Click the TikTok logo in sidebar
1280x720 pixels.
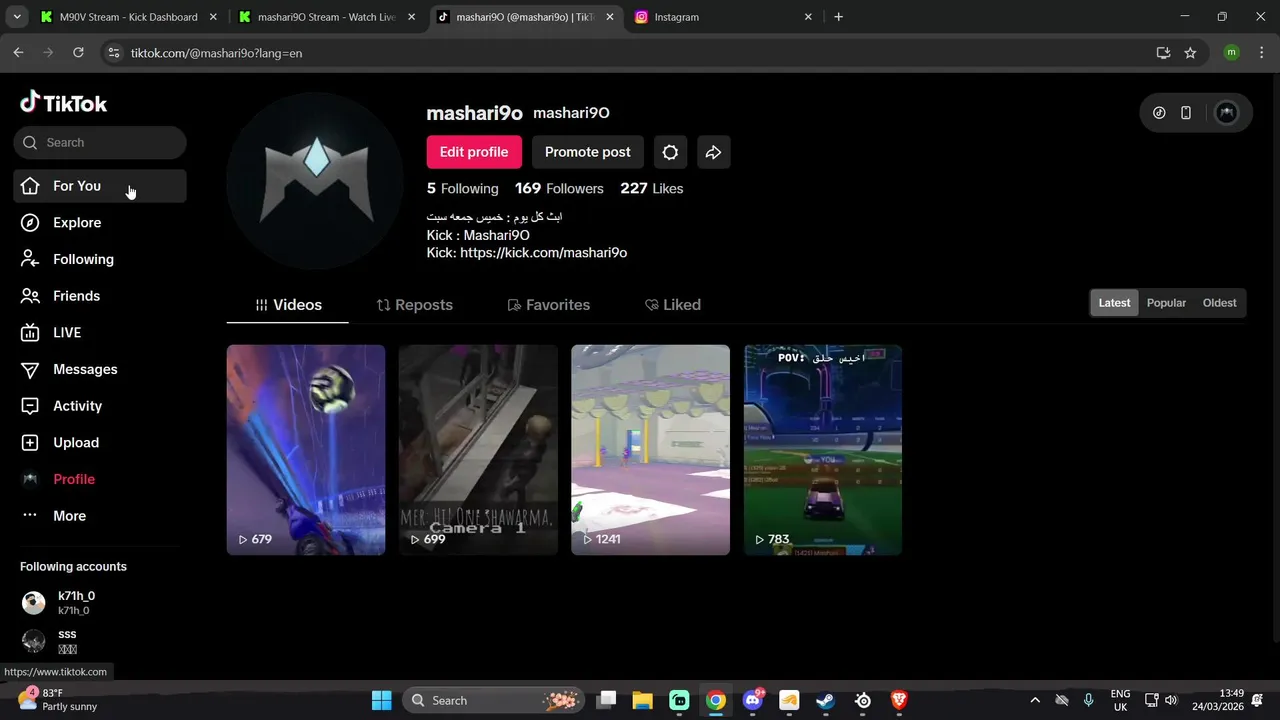click(x=63, y=103)
